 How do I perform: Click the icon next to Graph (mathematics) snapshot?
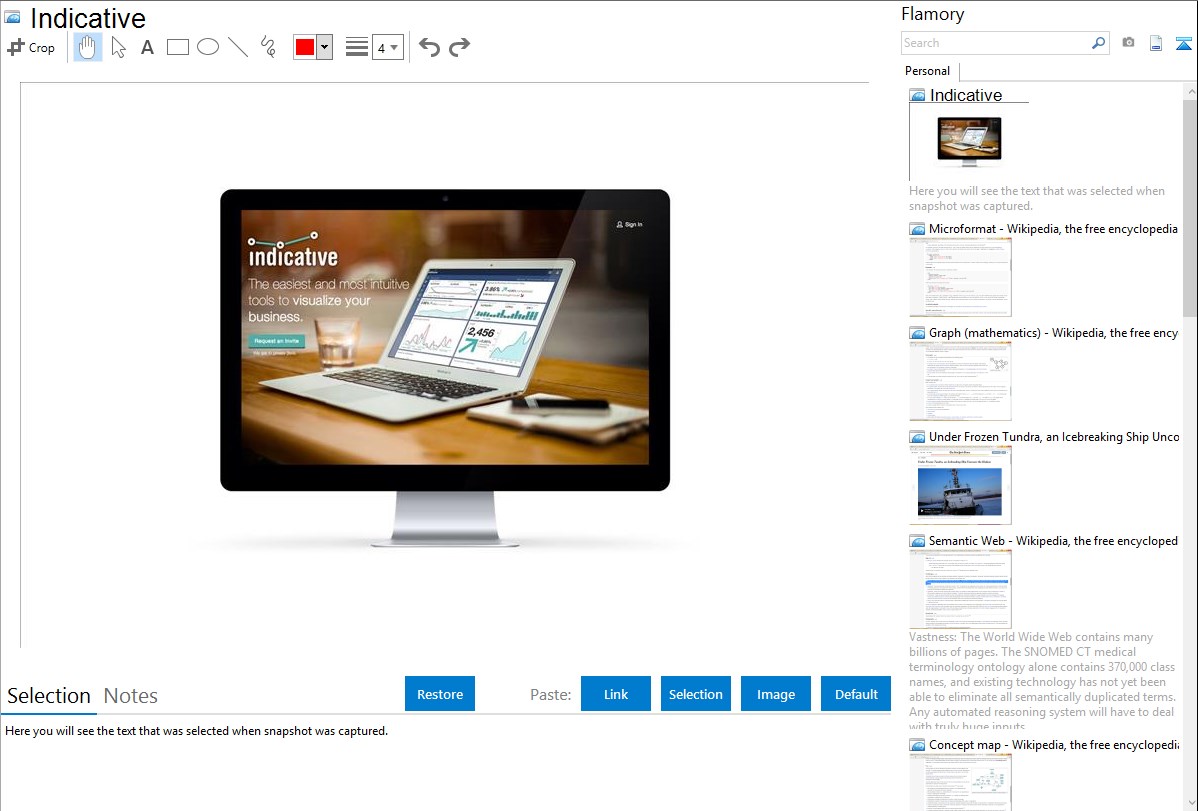pyautogui.click(x=917, y=333)
